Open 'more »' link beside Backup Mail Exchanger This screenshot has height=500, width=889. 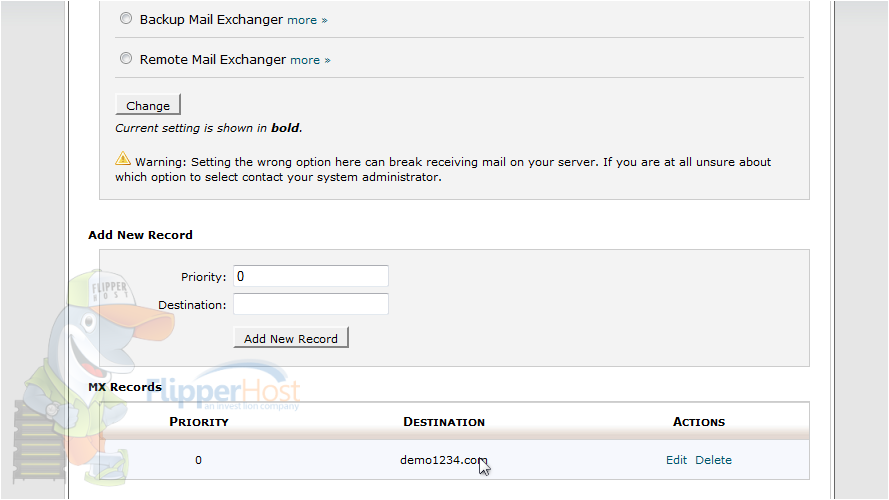(307, 20)
